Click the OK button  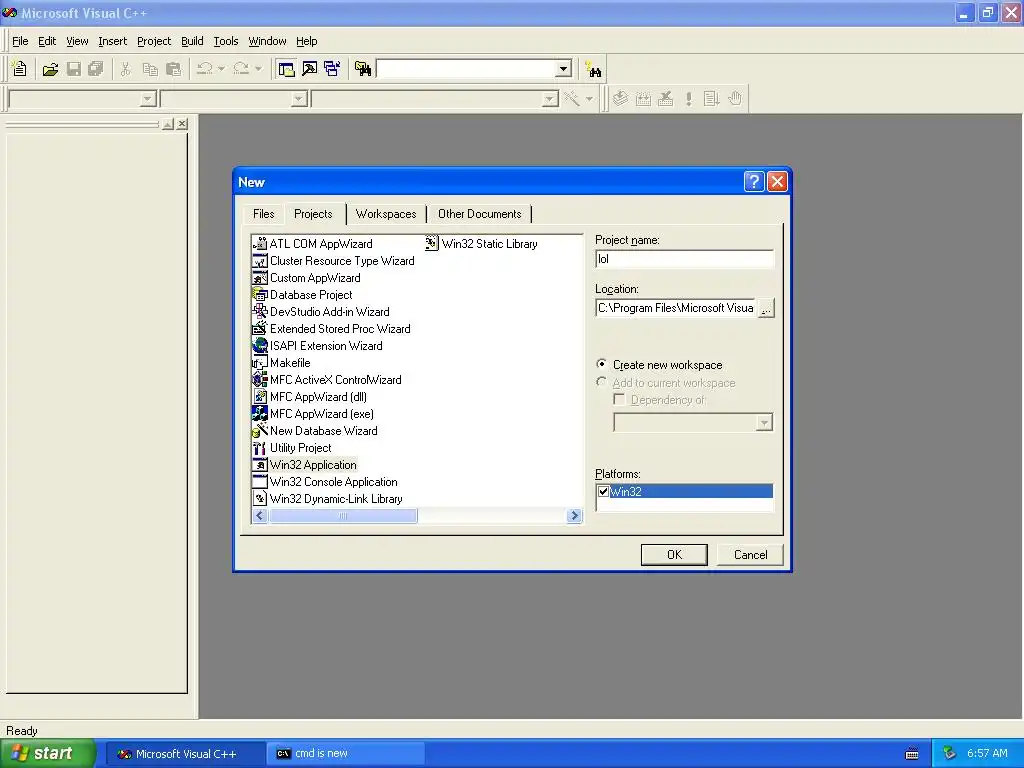(674, 554)
